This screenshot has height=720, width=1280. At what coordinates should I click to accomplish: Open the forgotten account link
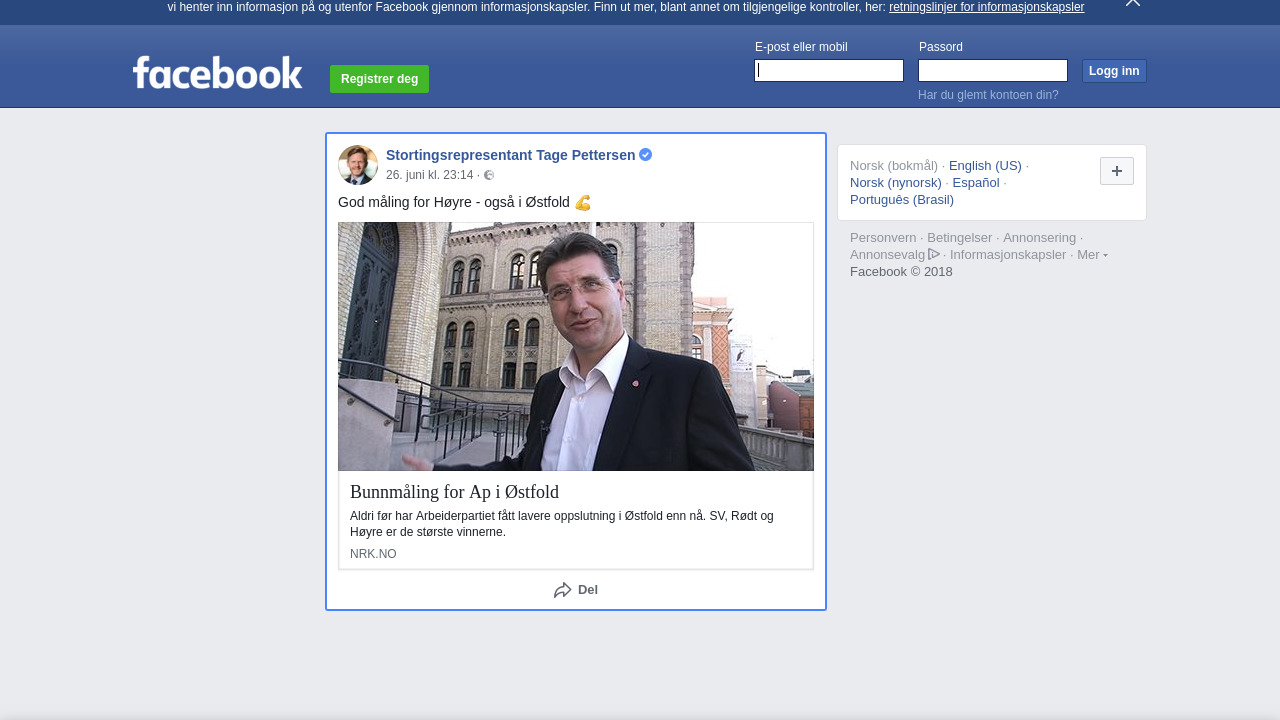click(988, 95)
